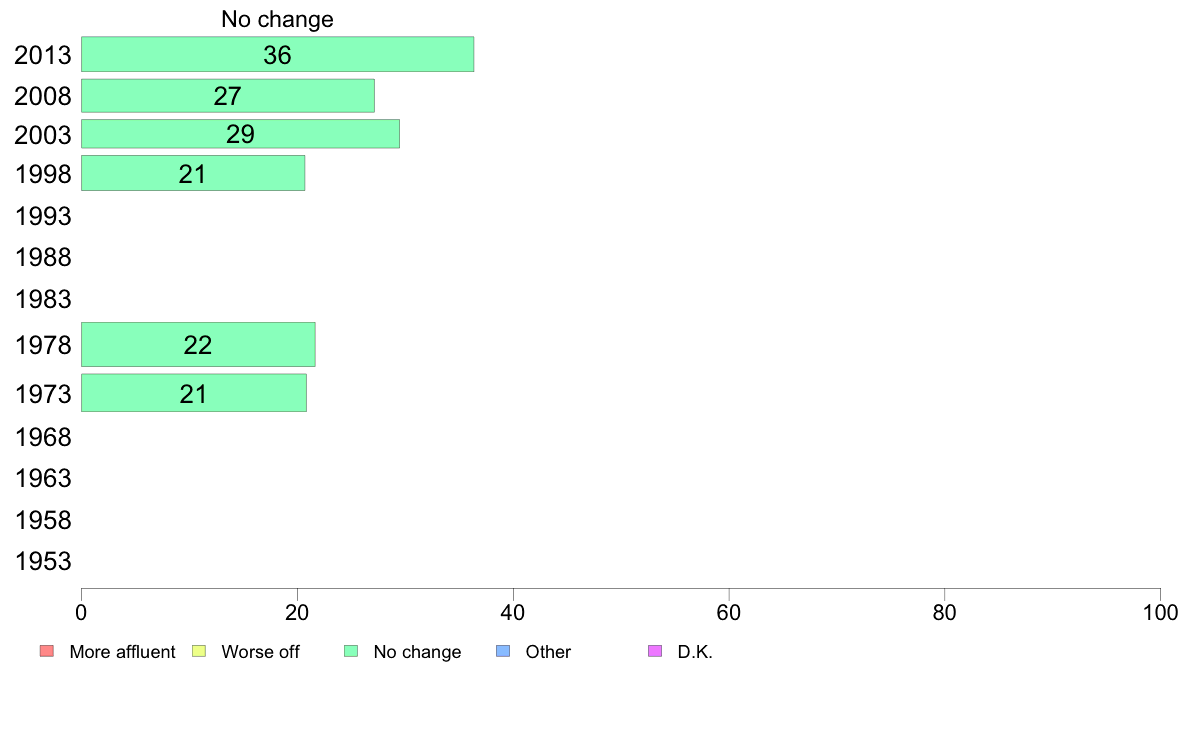Select the 2008 bar showing 27
The height and width of the screenshot is (736, 1188).
[227, 96]
